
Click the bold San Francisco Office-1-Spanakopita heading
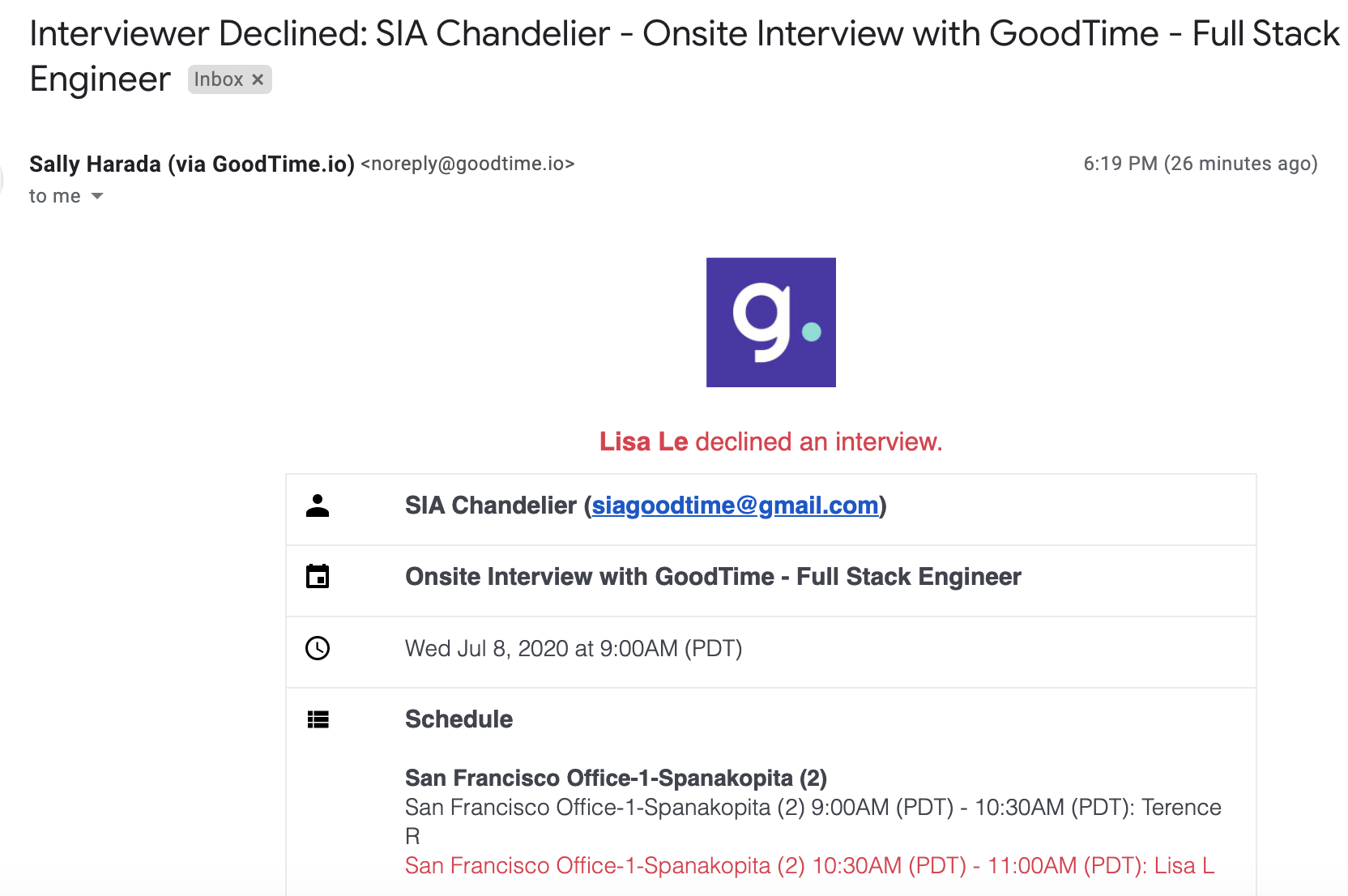tap(616, 778)
